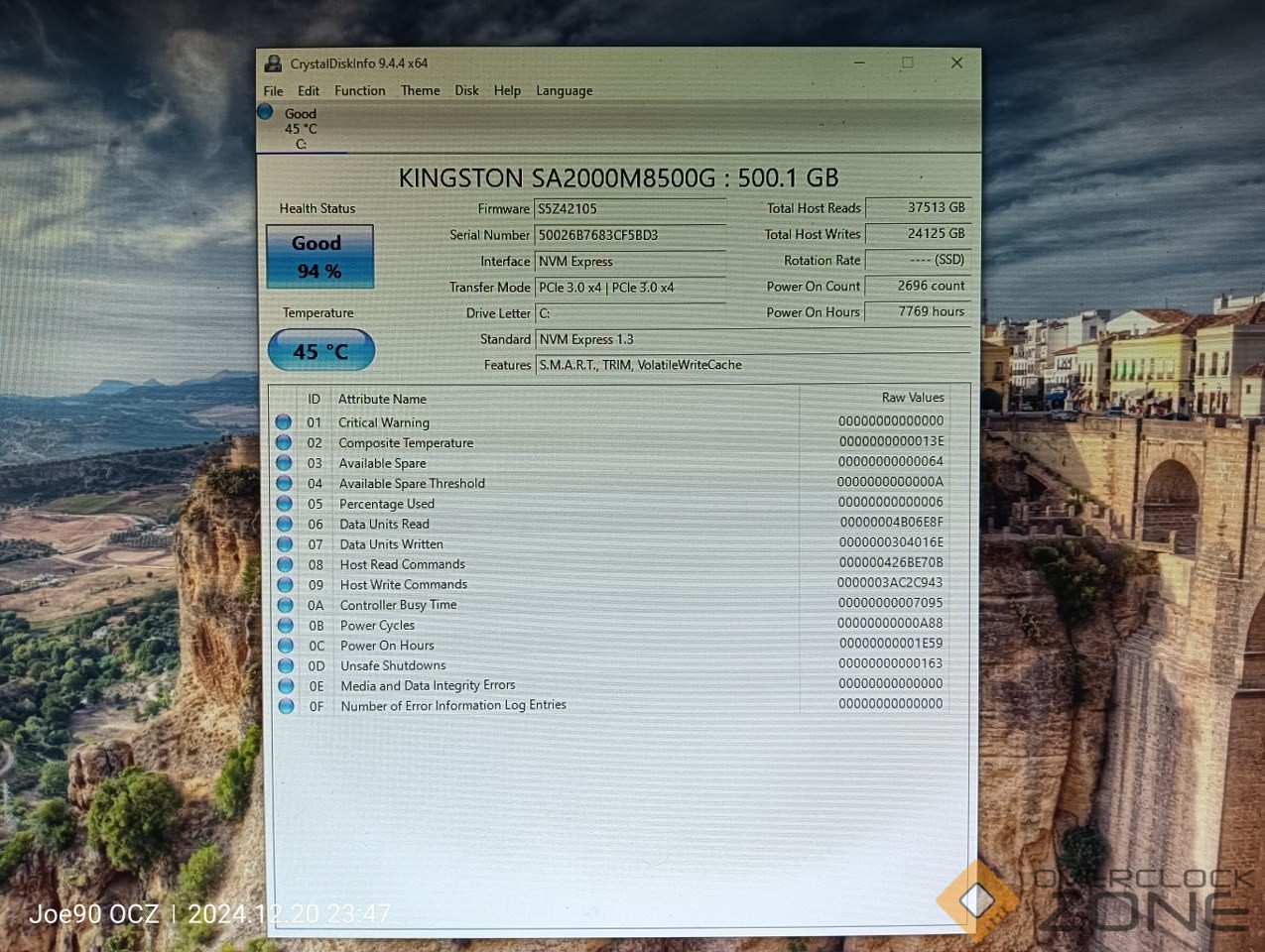
Task: Click the Serial Number field
Action: (x=630, y=235)
